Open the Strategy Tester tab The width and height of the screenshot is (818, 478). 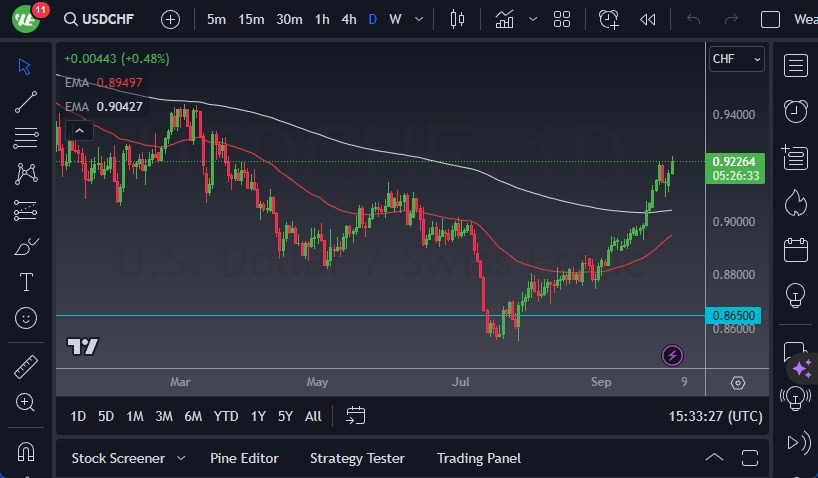(357, 458)
